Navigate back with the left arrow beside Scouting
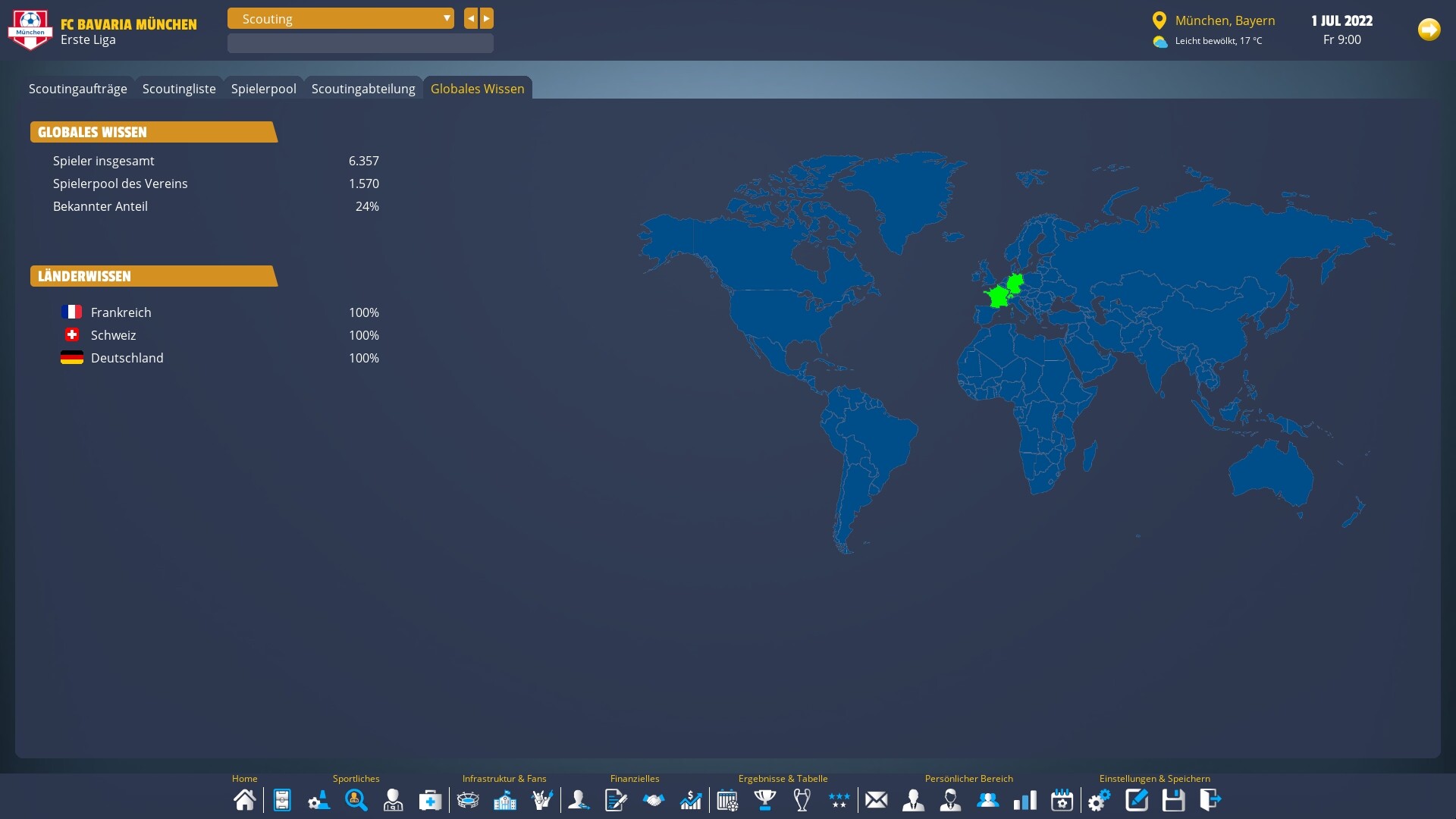Screen dimensions: 1456x819 (x=470, y=18)
